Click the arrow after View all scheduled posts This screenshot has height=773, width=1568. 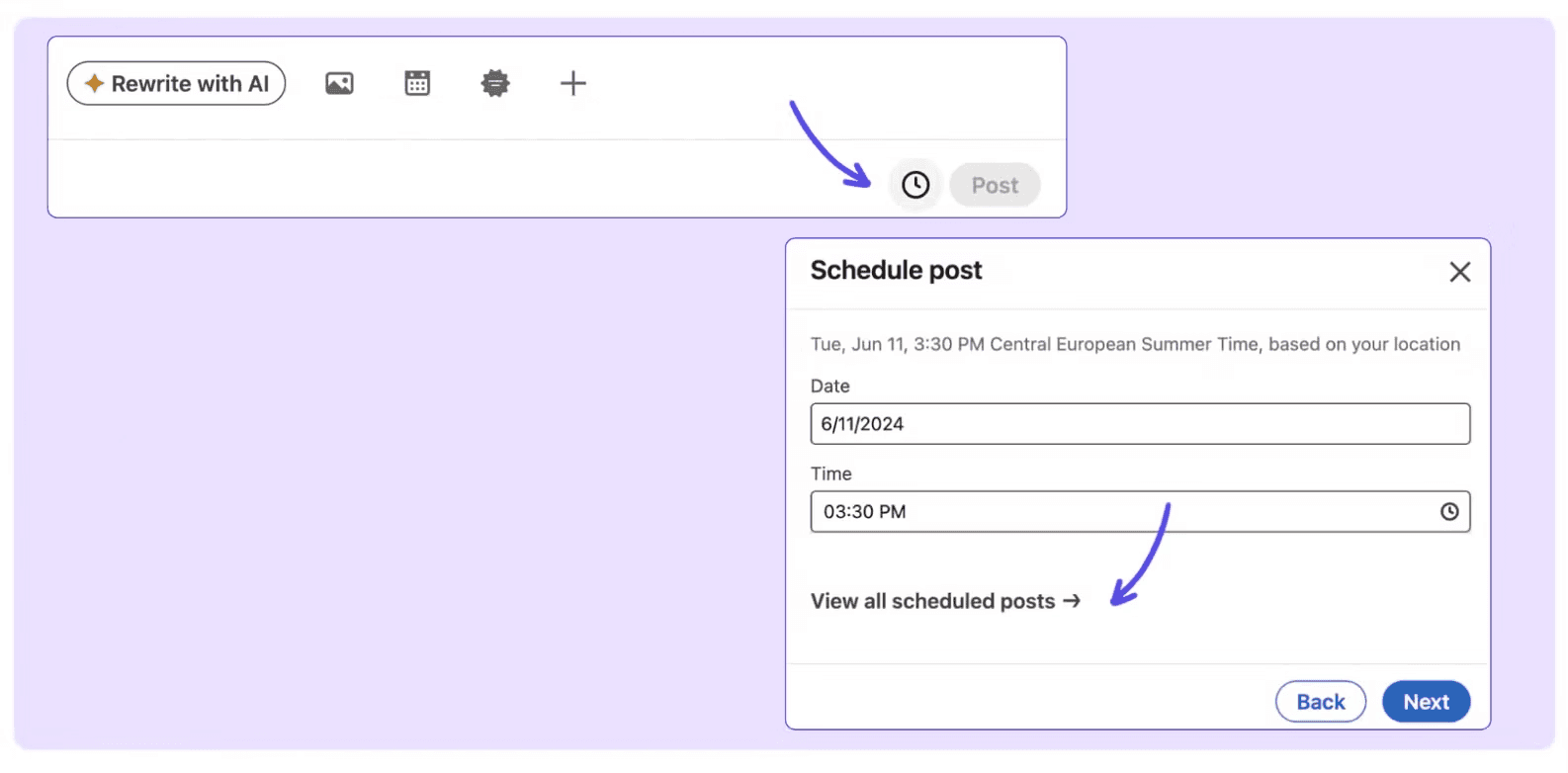click(1071, 600)
